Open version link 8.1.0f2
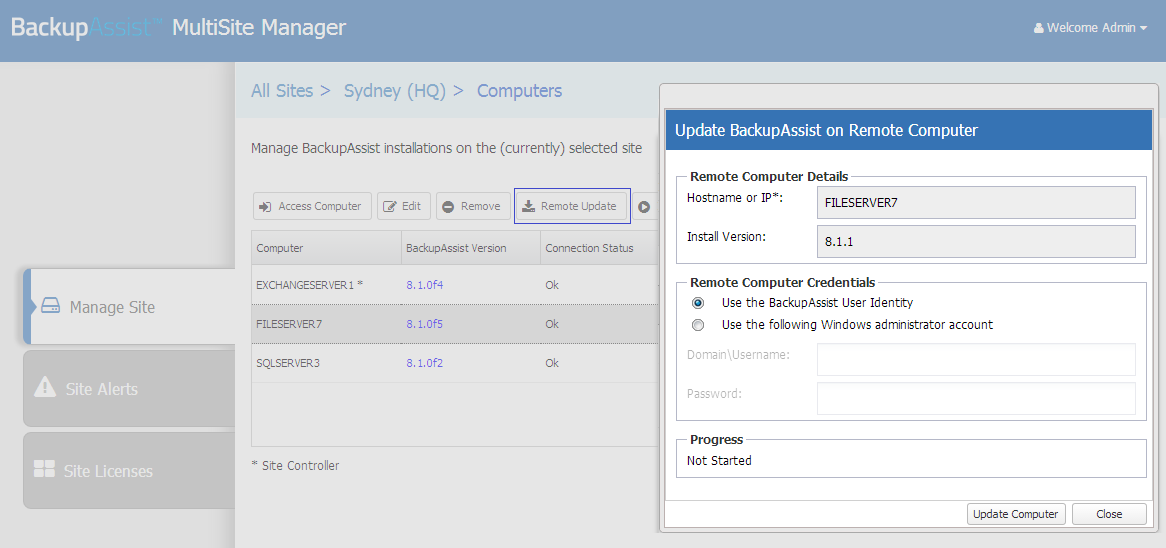Viewport: 1166px width, 548px height. pos(425,364)
